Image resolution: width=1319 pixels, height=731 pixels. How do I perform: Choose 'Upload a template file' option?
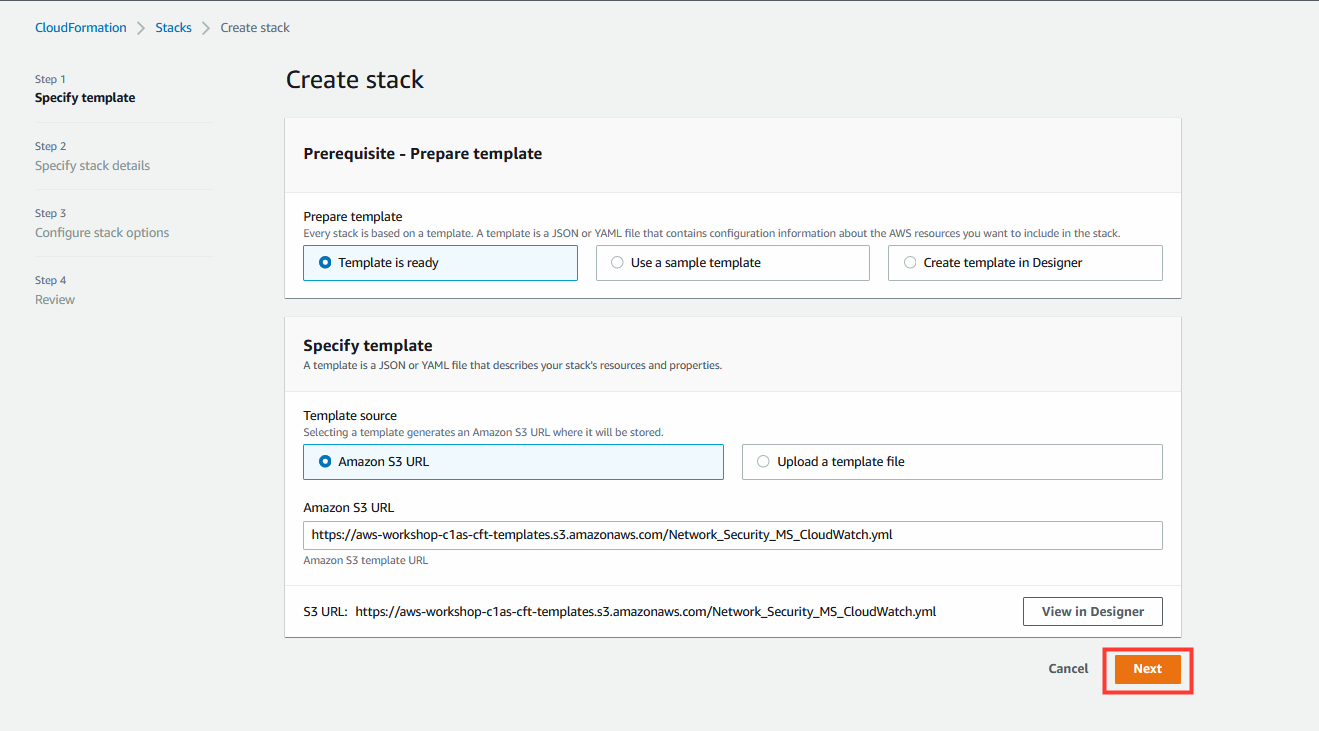952,462
